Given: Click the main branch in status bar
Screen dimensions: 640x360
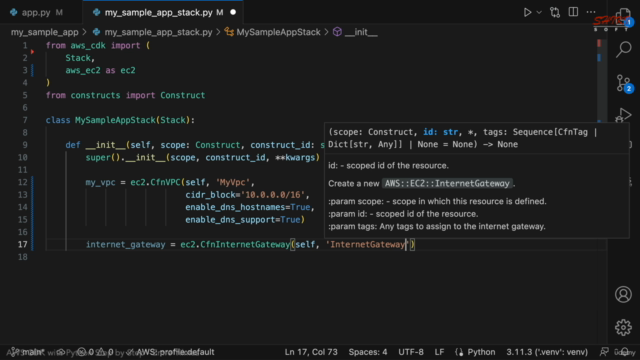Looking at the screenshot, I should point(27,352).
